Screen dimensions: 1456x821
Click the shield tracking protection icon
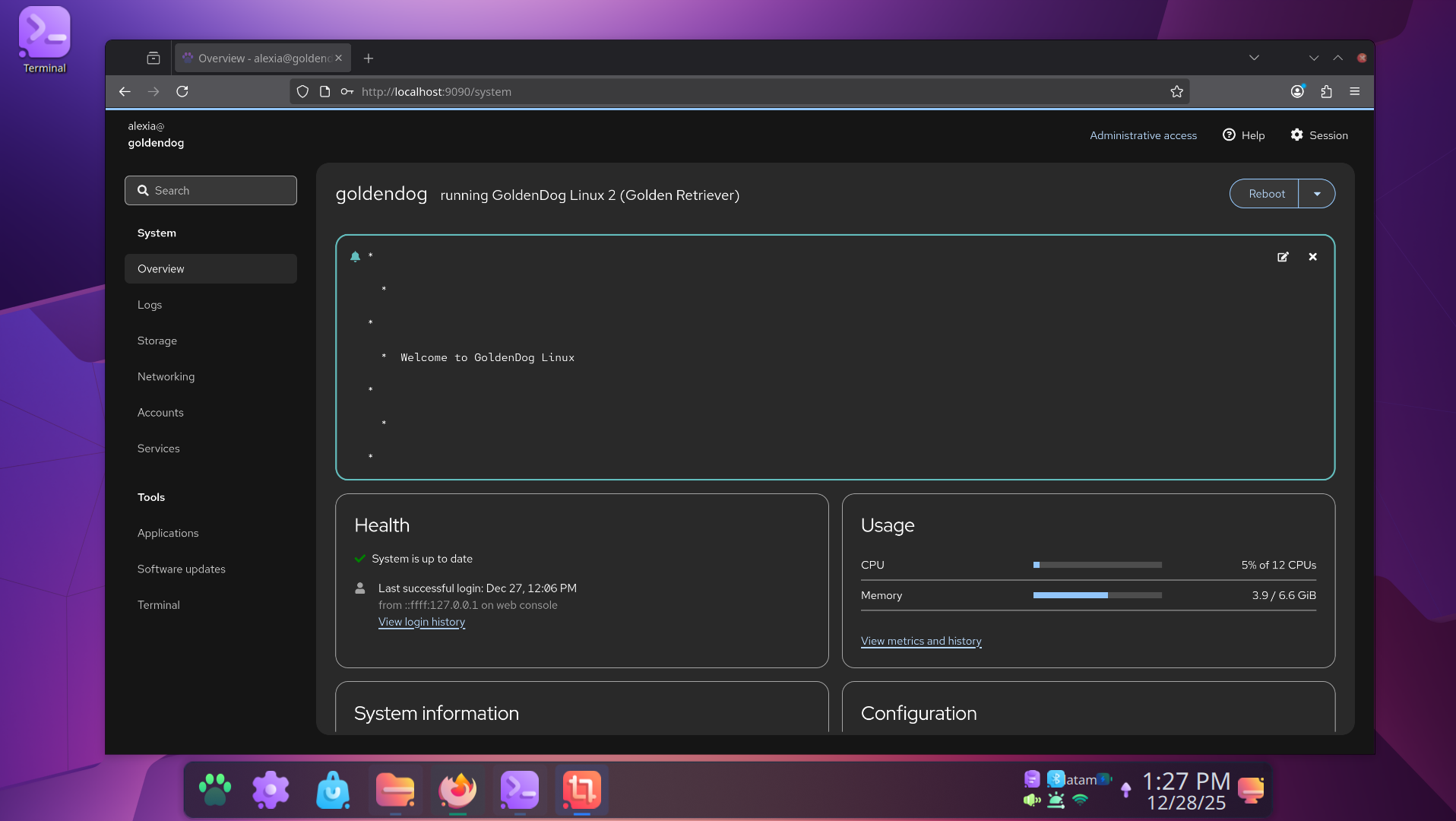point(302,91)
